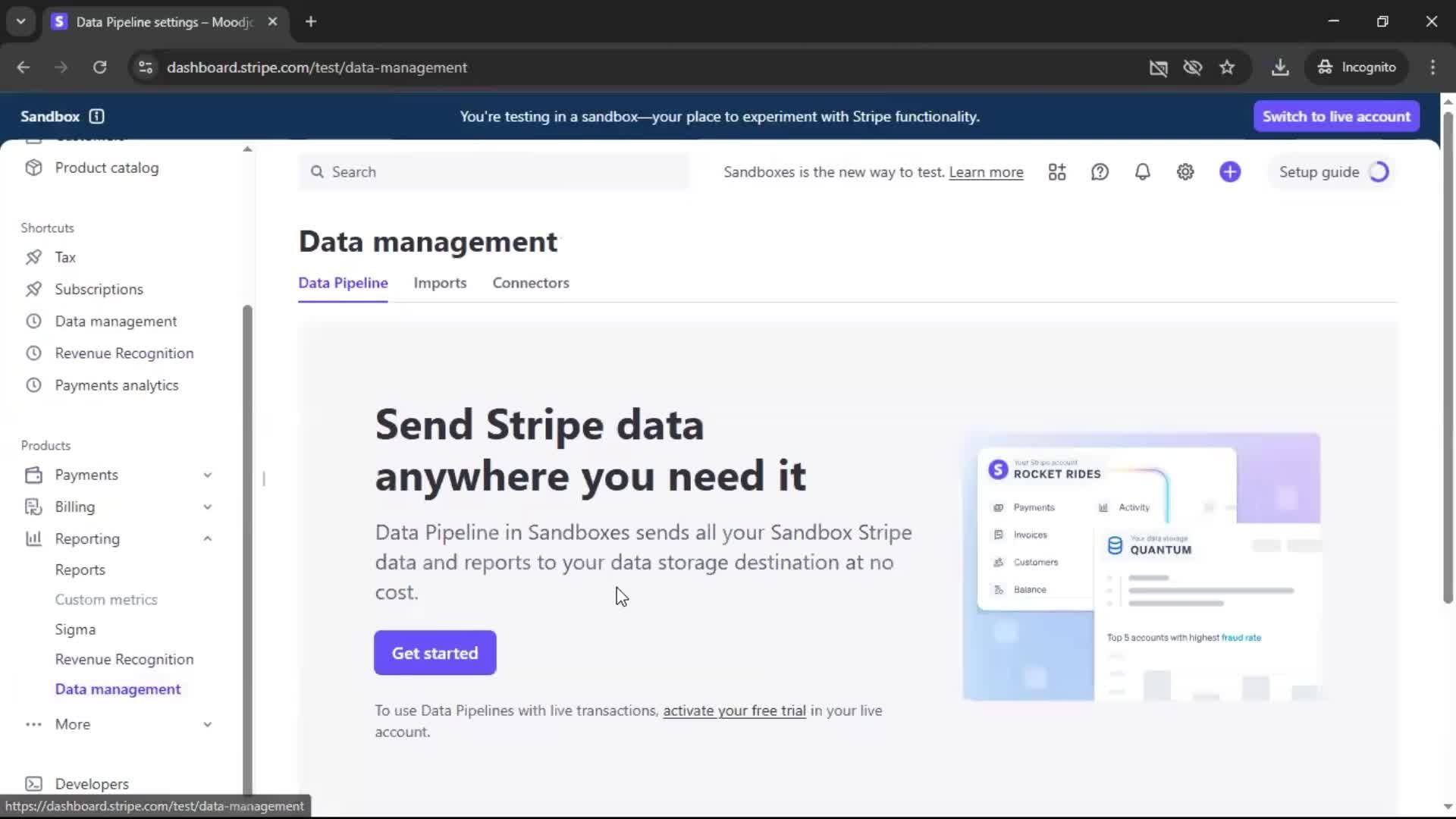Switch to the Imports tab
Image resolution: width=1456 pixels, height=819 pixels.
[x=440, y=283]
